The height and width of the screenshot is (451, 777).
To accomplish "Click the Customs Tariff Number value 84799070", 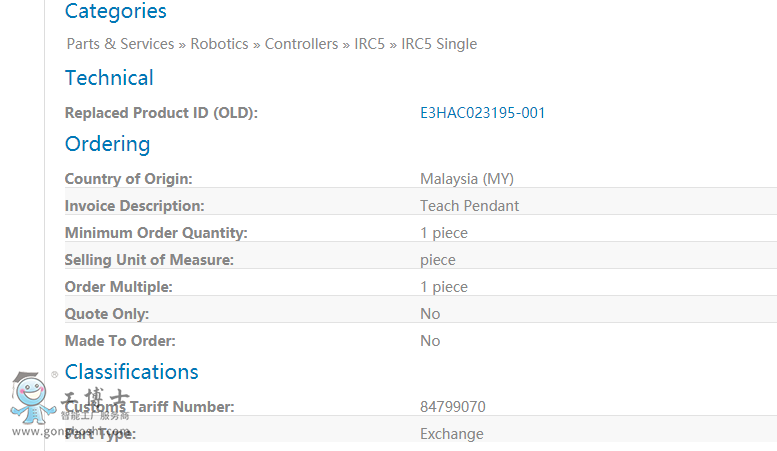I will 453,407.
